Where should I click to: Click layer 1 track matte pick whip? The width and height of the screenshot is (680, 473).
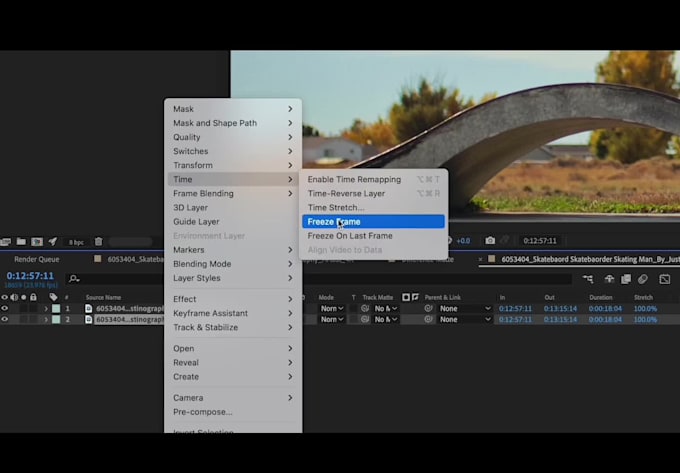pos(365,308)
